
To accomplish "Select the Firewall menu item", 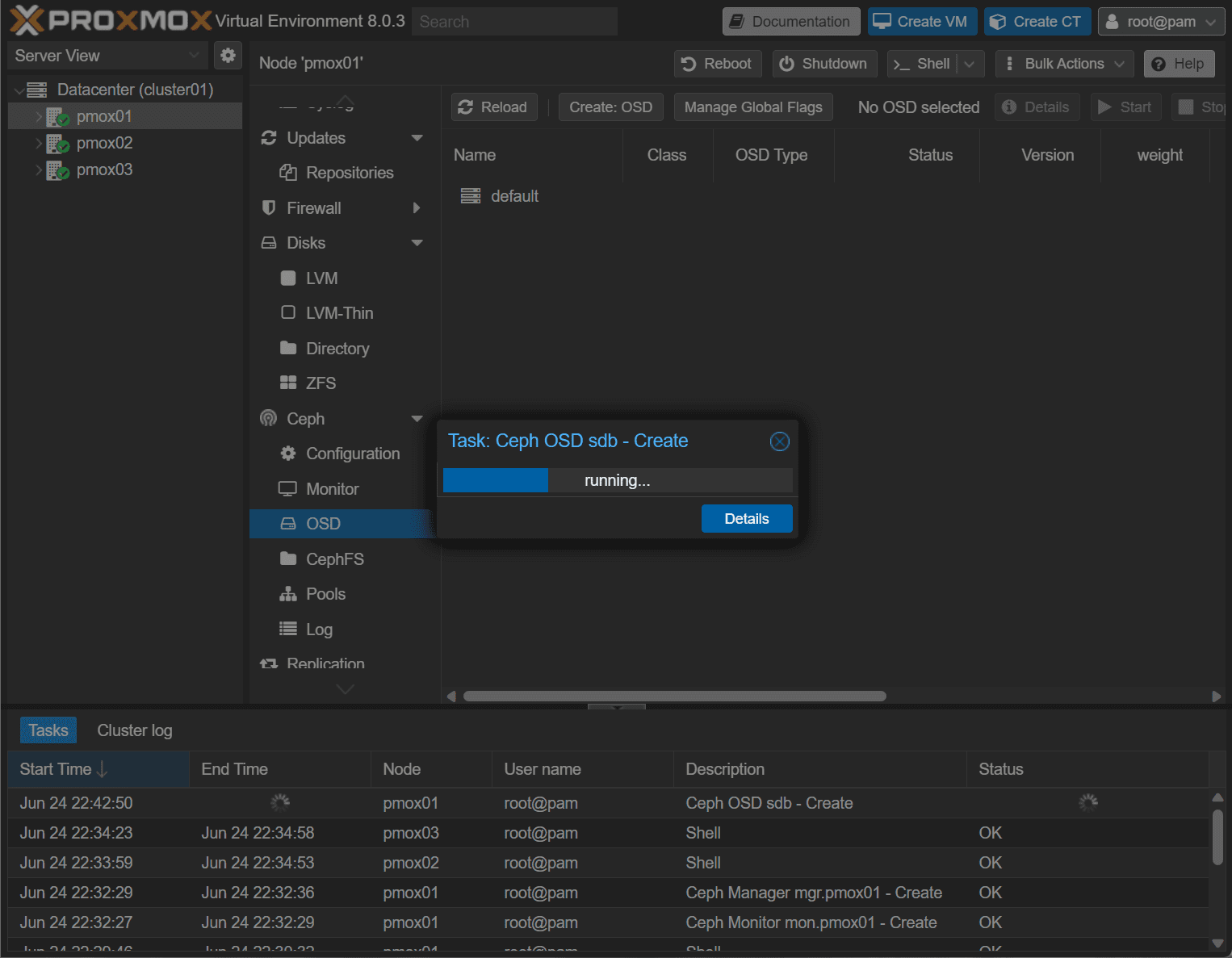I will (314, 208).
